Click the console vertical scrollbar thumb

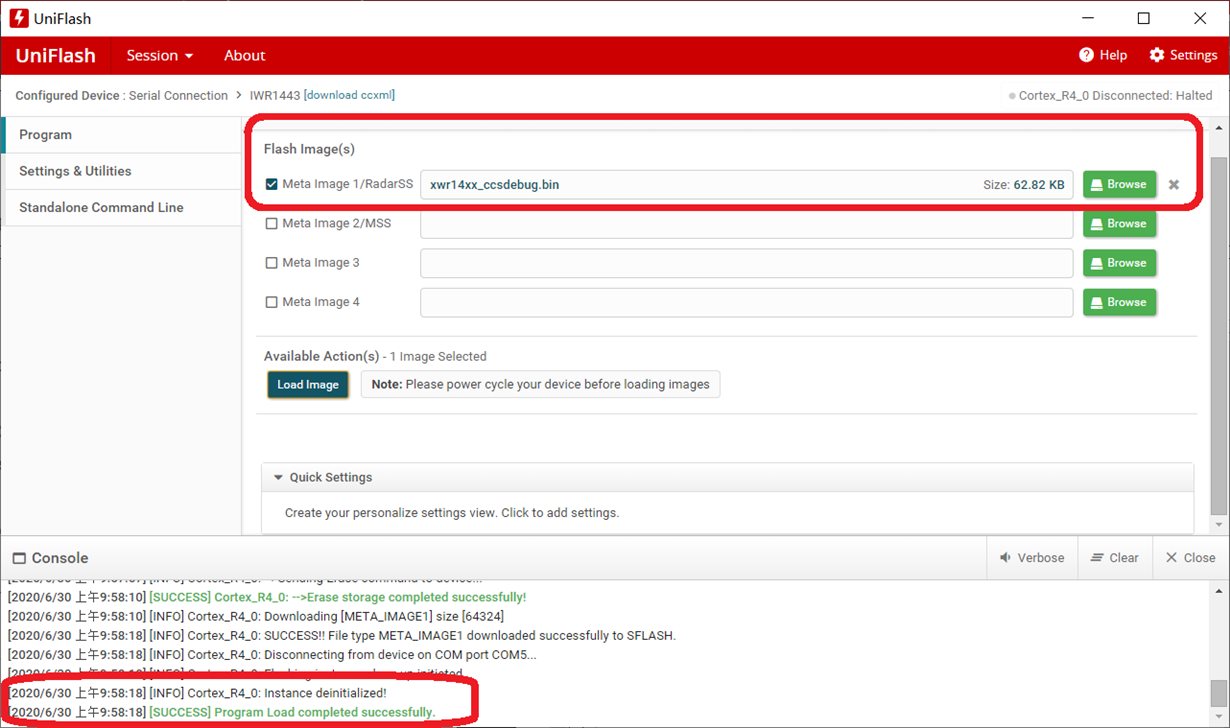[1218, 693]
